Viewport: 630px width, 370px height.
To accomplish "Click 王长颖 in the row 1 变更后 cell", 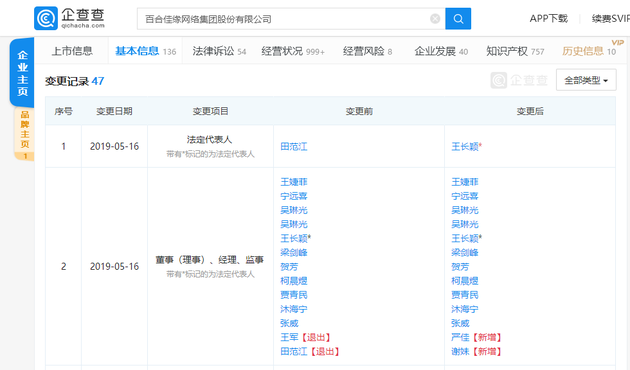I will click(466, 147).
